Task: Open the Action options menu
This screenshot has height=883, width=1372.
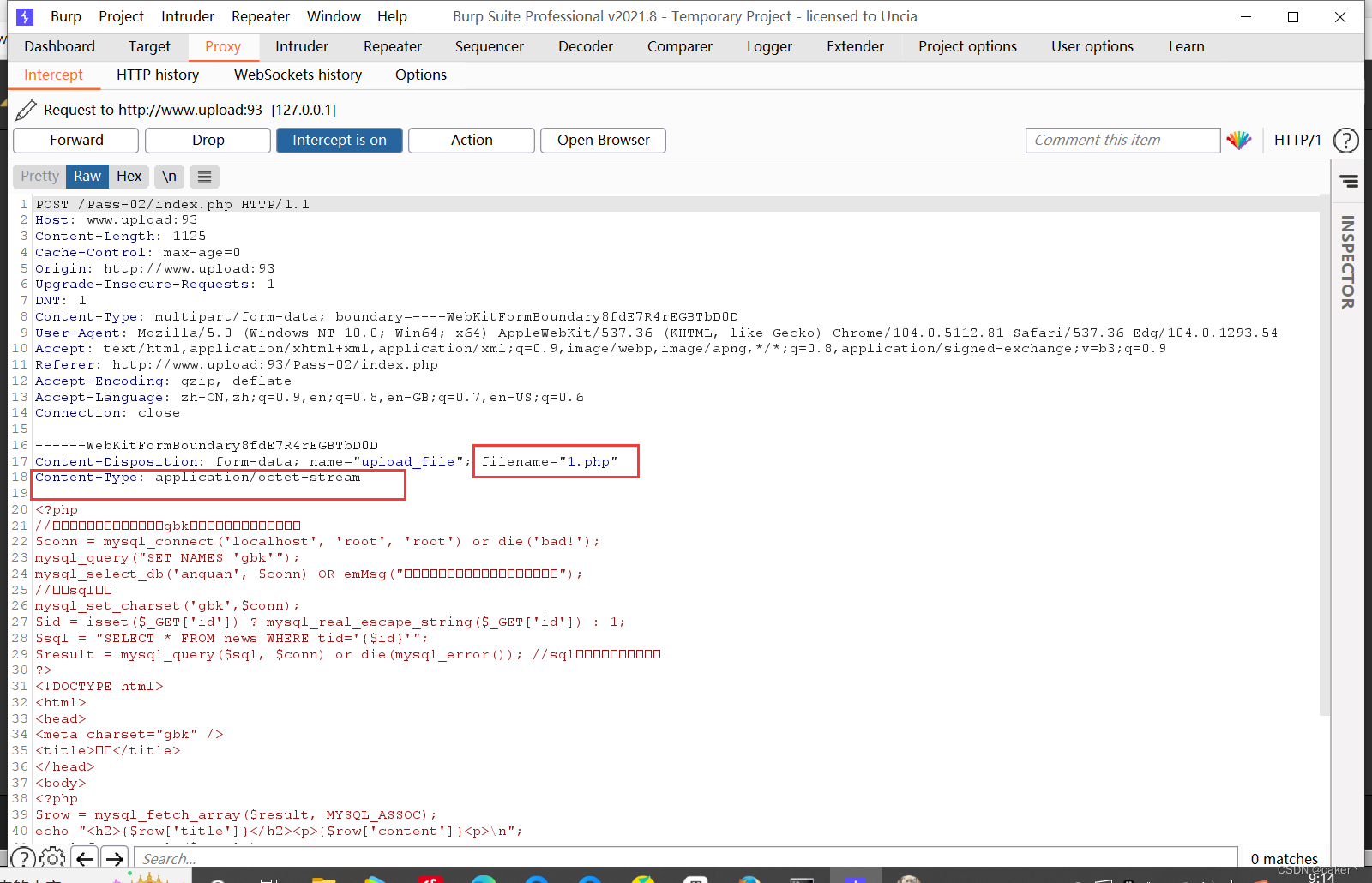Action: point(471,140)
